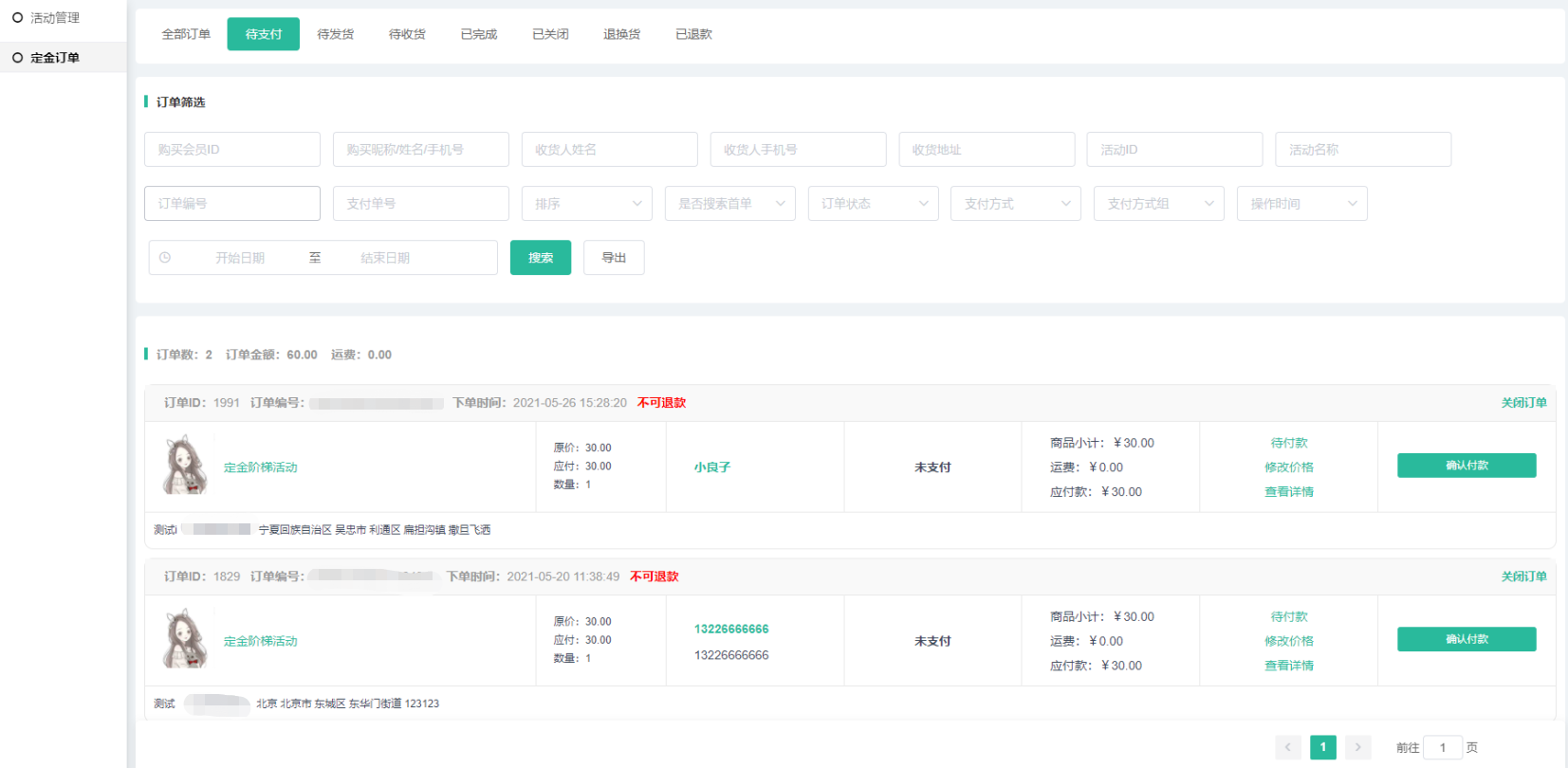Click product thumbnail of order 1829
The width and height of the screenshot is (1568, 768).
pos(185,640)
